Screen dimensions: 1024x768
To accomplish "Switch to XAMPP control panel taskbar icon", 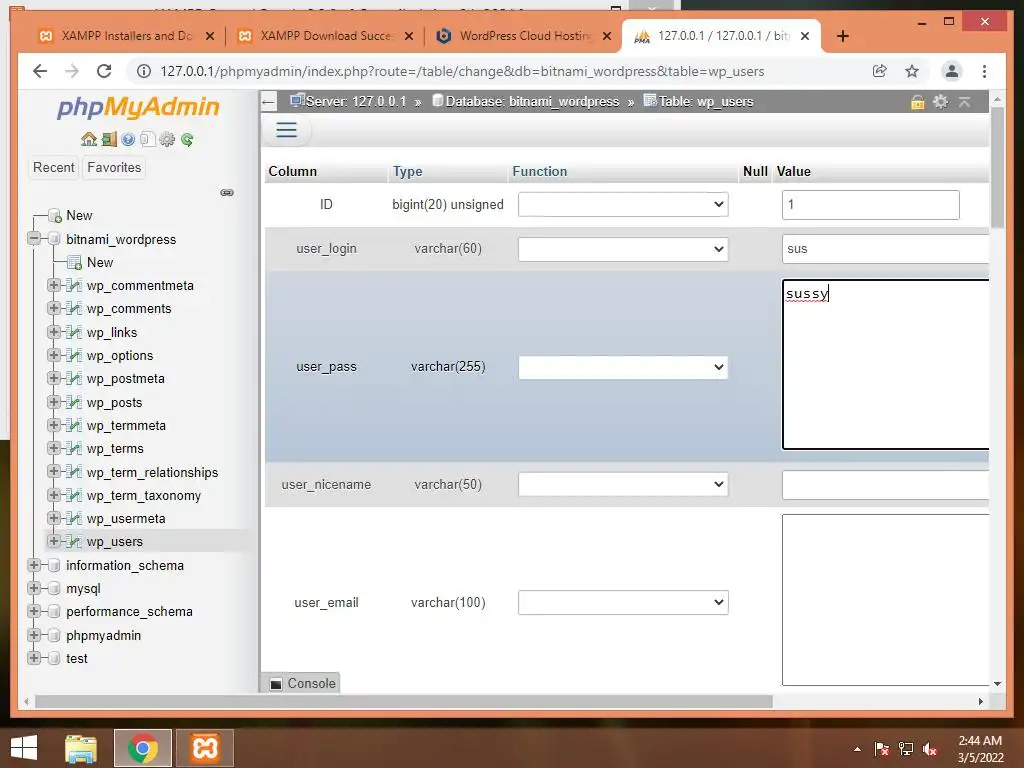I will click(x=205, y=748).
